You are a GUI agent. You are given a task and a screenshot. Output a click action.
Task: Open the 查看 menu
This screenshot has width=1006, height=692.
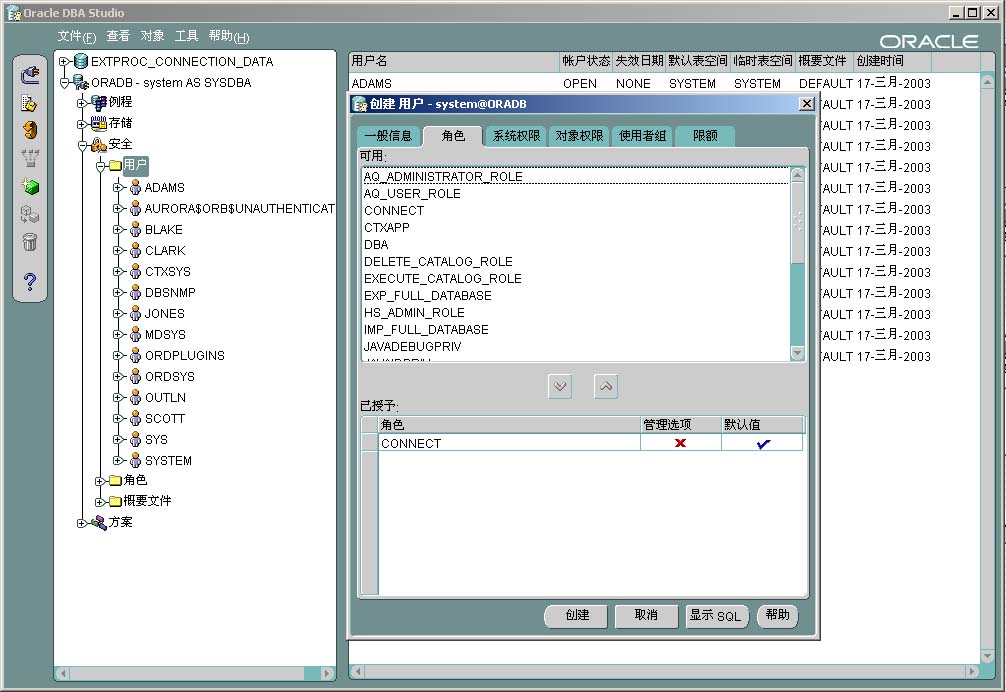point(118,36)
